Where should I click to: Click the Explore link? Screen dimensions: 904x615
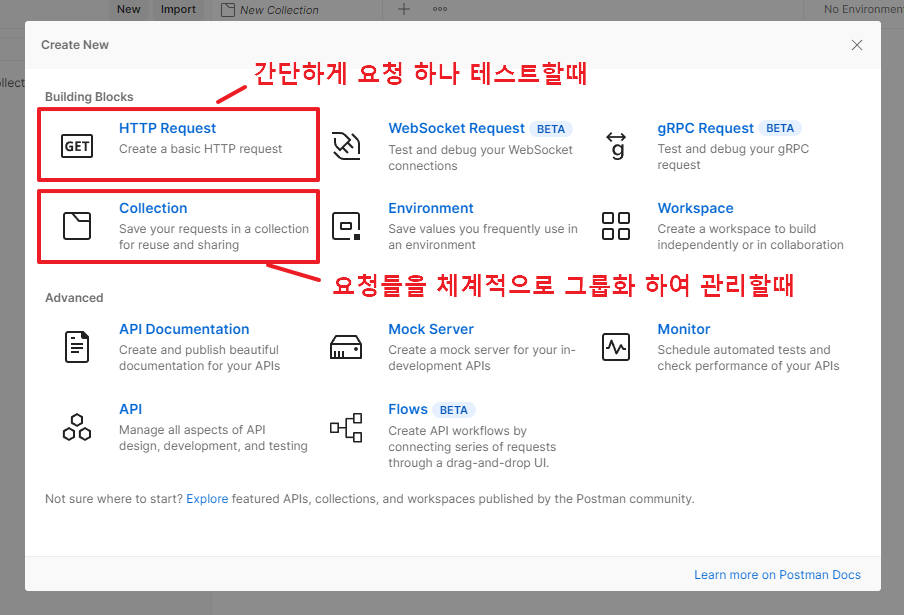click(x=207, y=499)
